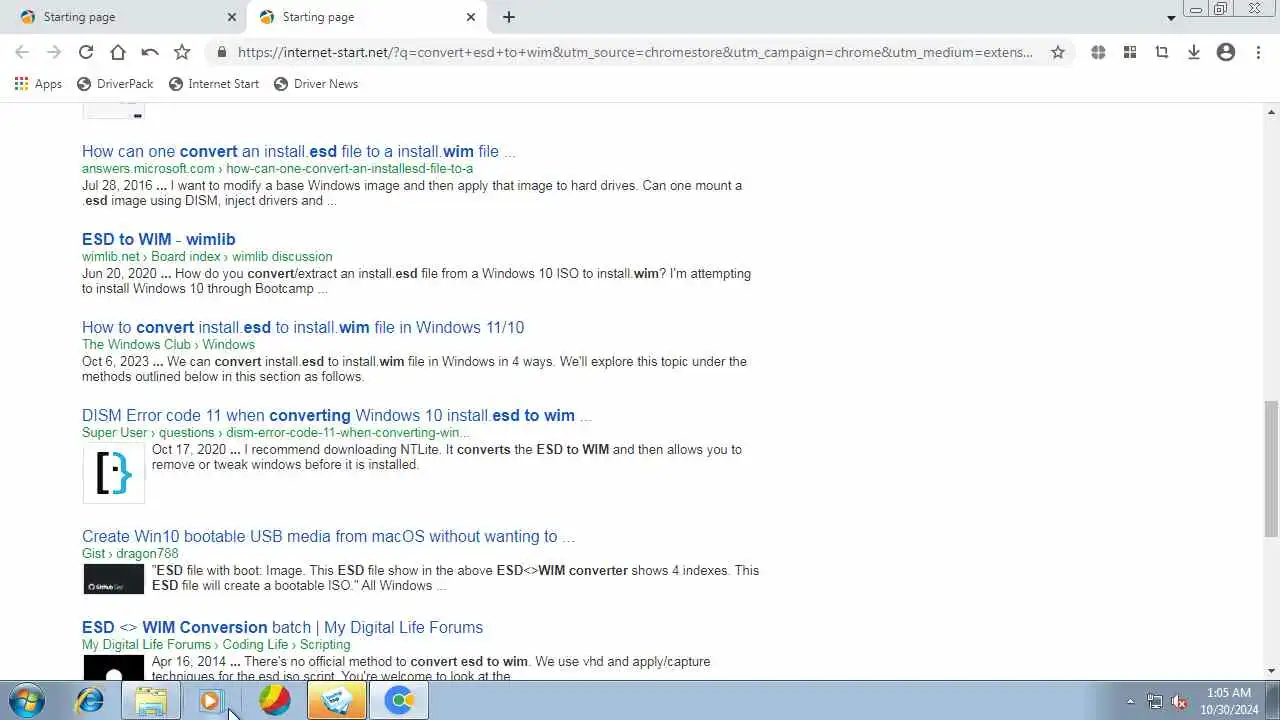Open the Internet Start bookmark
Viewport: 1280px width, 720px height.
(x=214, y=84)
